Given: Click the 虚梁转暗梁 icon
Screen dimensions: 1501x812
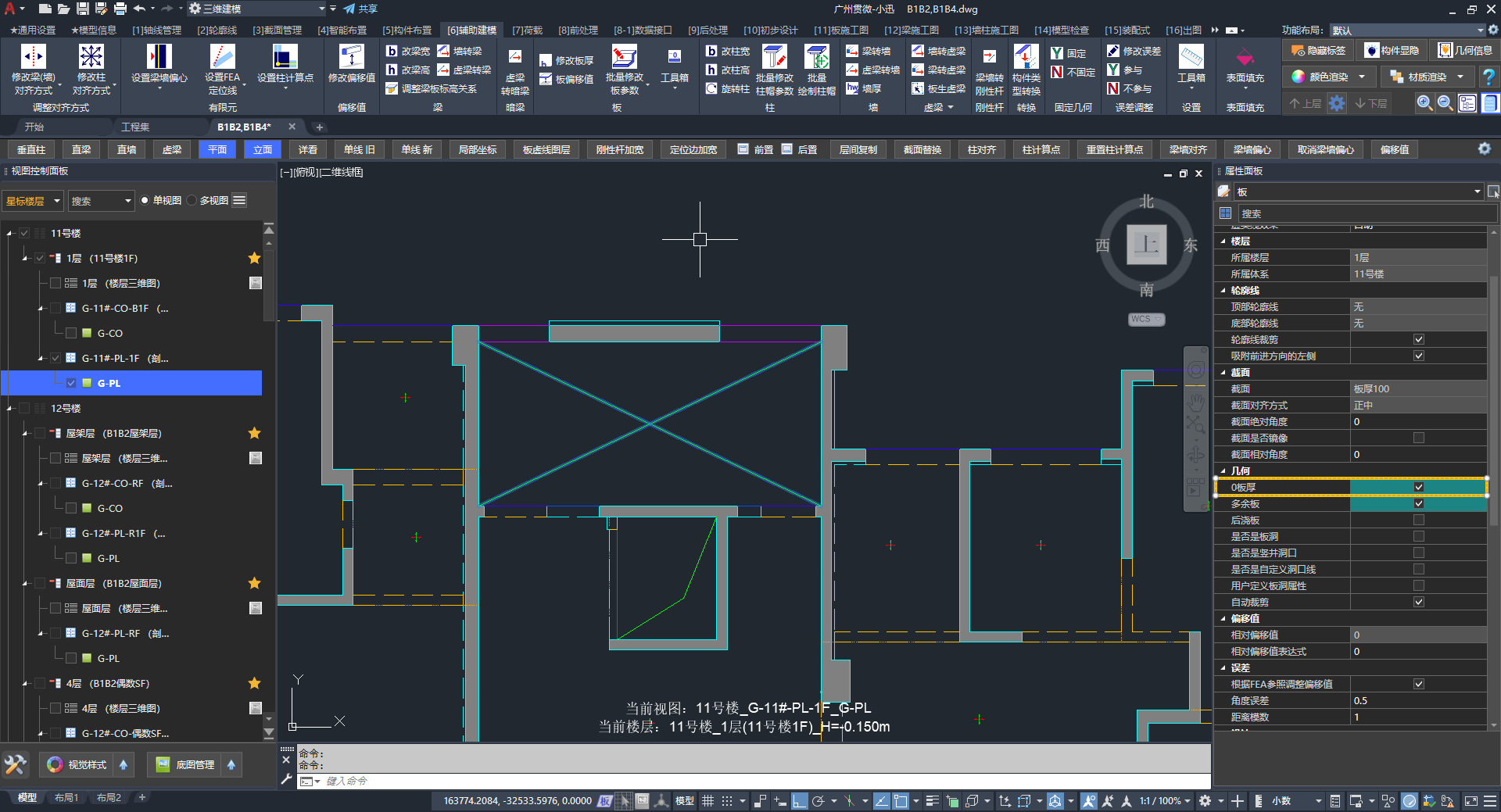Looking at the screenshot, I should 515,57.
